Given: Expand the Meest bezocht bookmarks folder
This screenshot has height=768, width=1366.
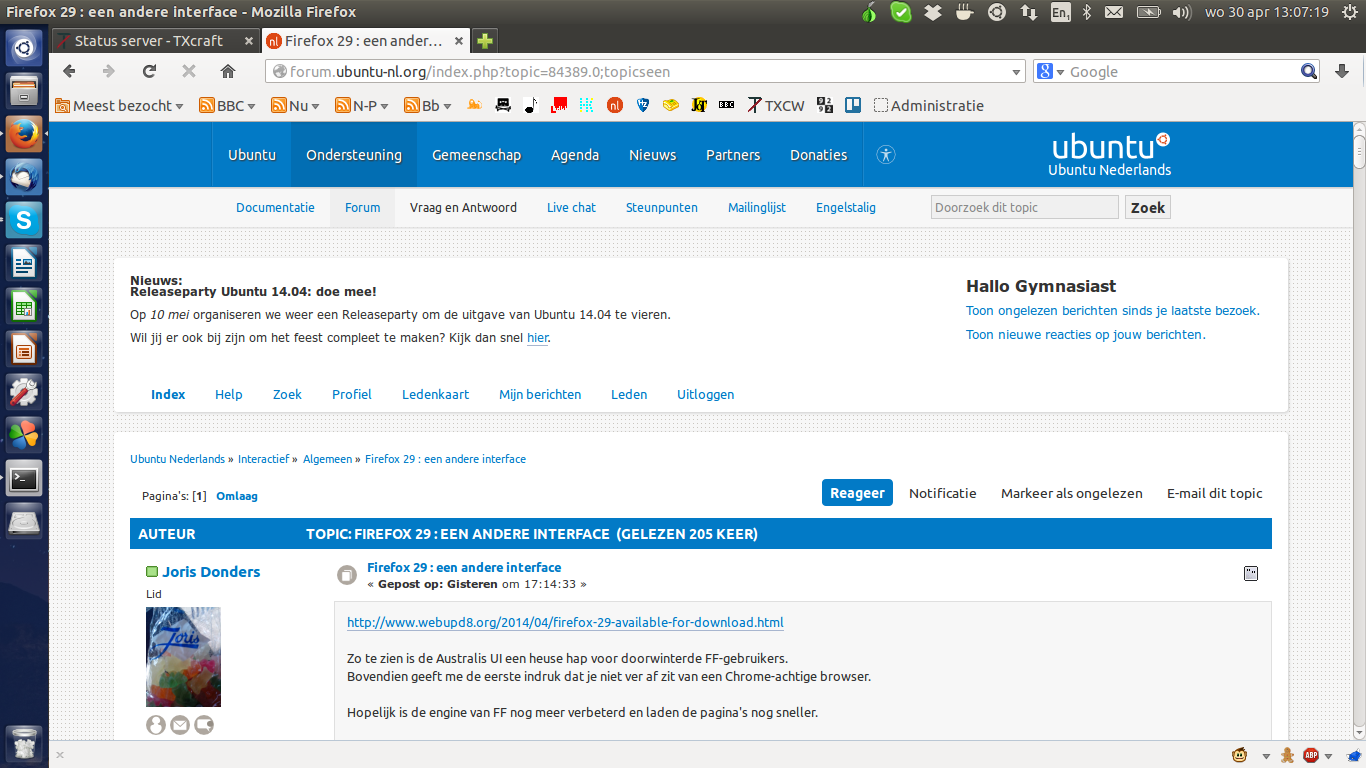Looking at the screenshot, I should pyautogui.click(x=120, y=105).
